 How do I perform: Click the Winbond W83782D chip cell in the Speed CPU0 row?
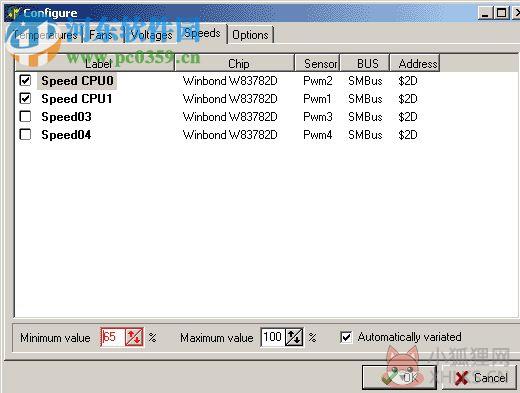[x=230, y=81]
